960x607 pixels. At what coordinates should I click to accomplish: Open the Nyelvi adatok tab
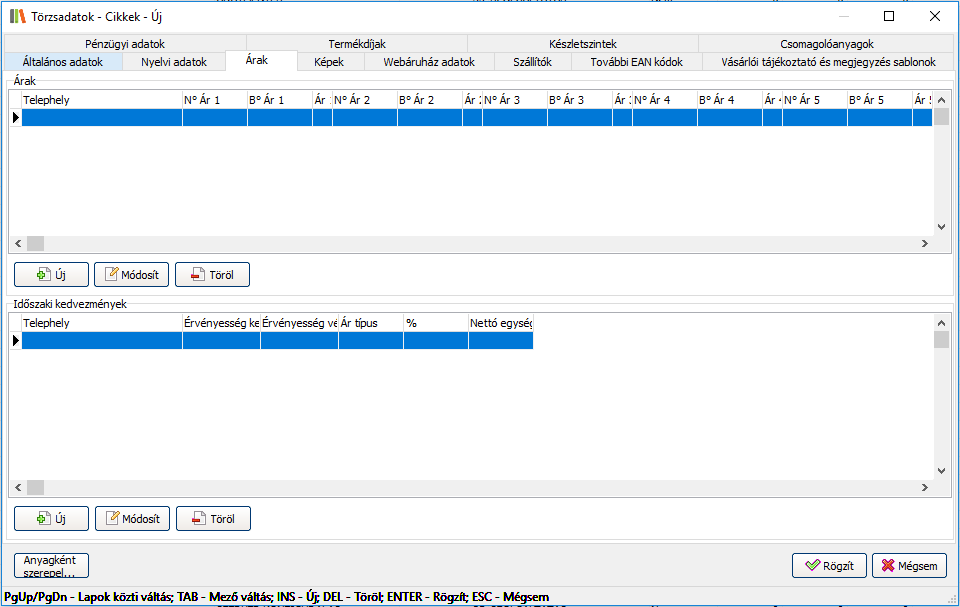pos(174,62)
